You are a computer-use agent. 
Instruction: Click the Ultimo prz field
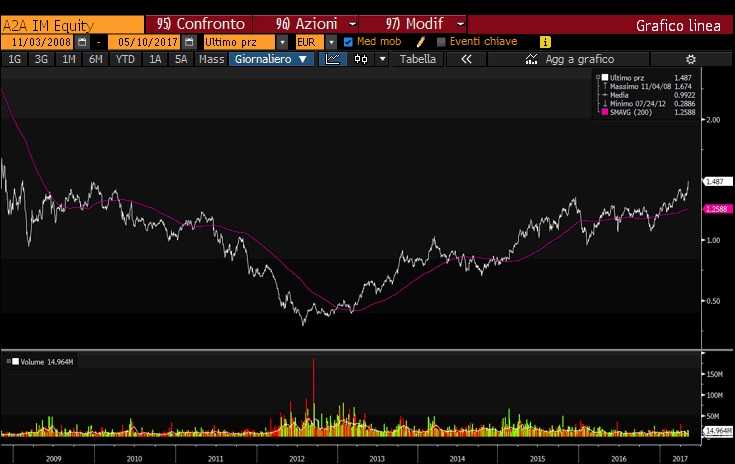pyautogui.click(x=239, y=42)
